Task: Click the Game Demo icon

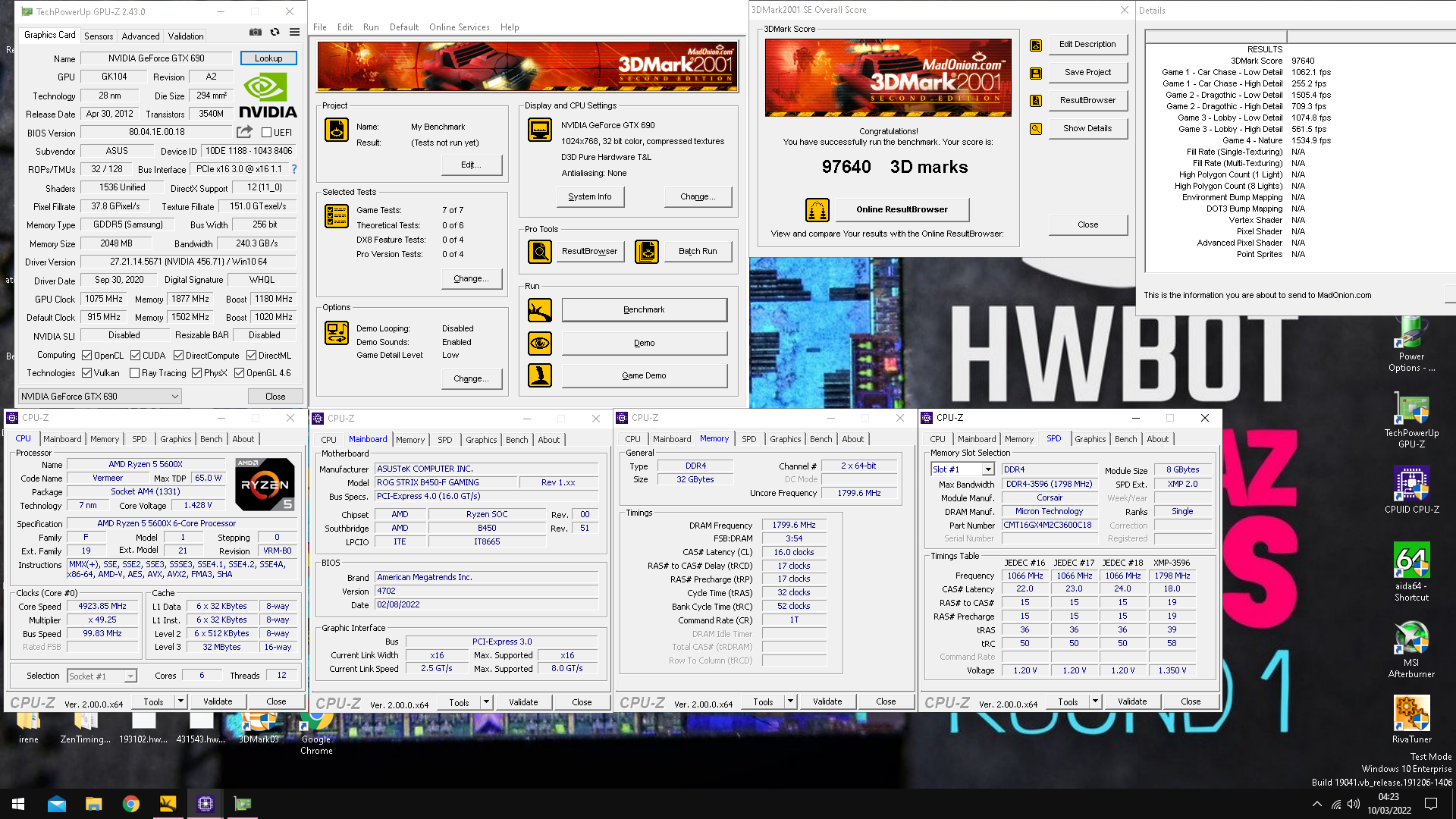Action: (x=540, y=375)
